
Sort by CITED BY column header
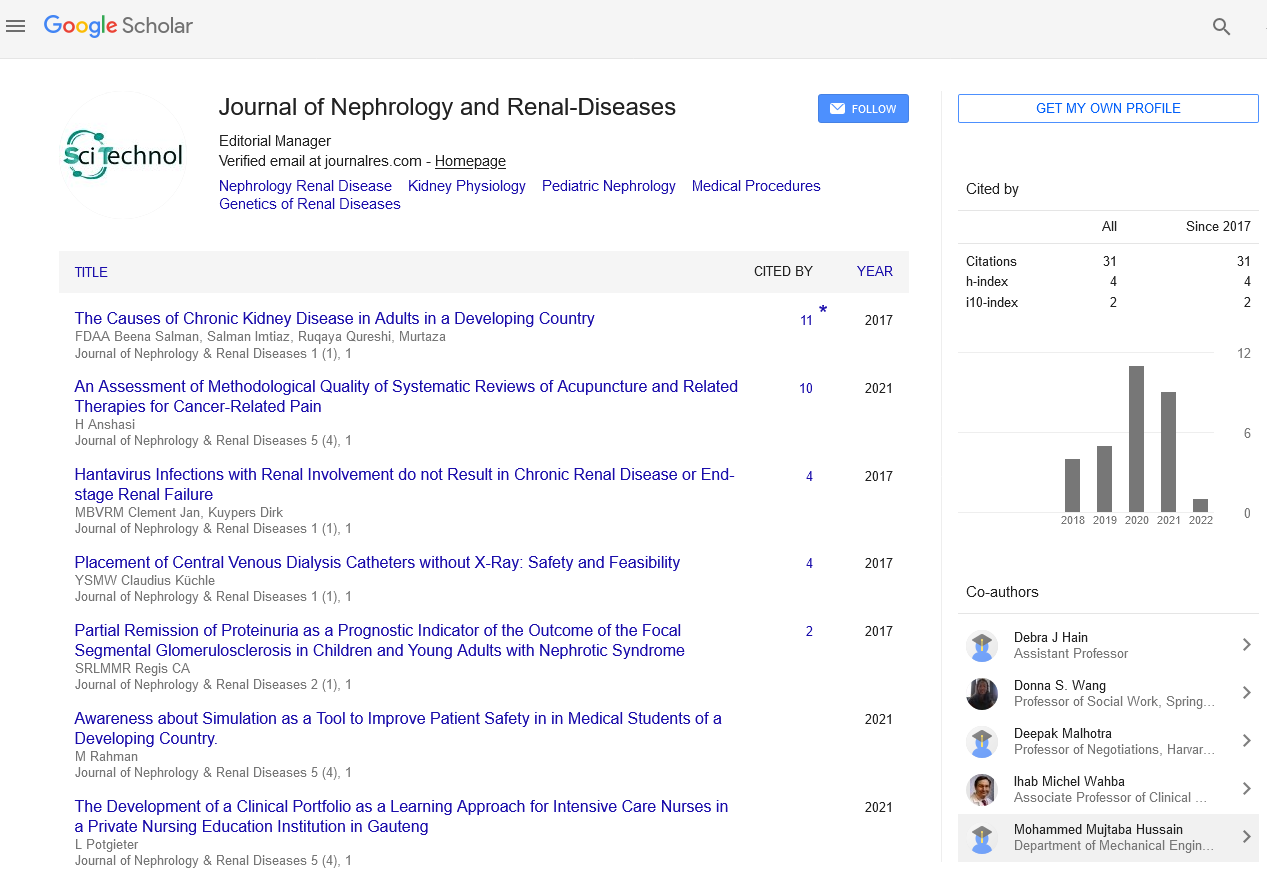[783, 271]
